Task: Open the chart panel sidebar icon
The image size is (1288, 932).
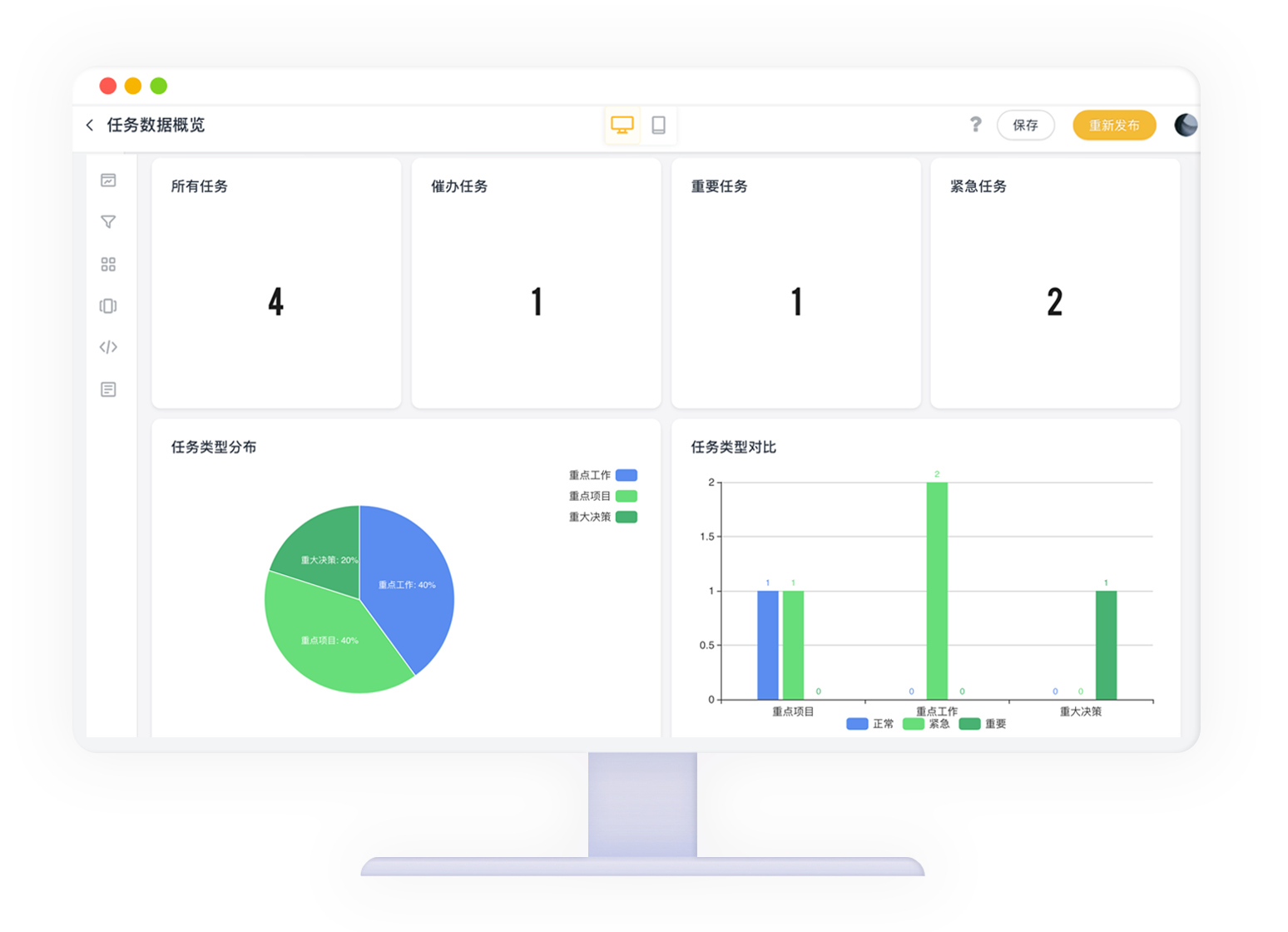Action: [x=108, y=181]
